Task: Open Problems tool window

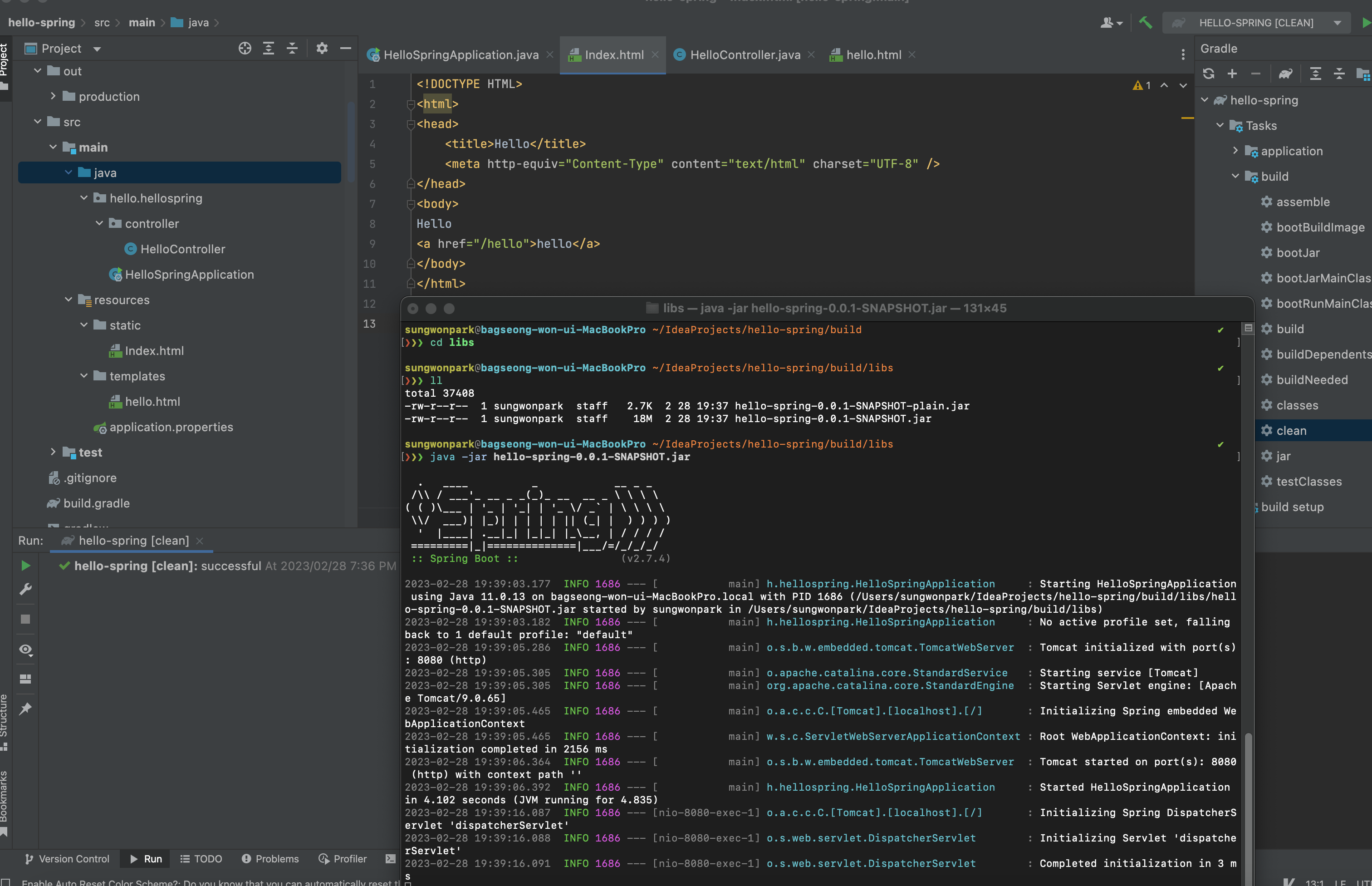Action: (270, 859)
